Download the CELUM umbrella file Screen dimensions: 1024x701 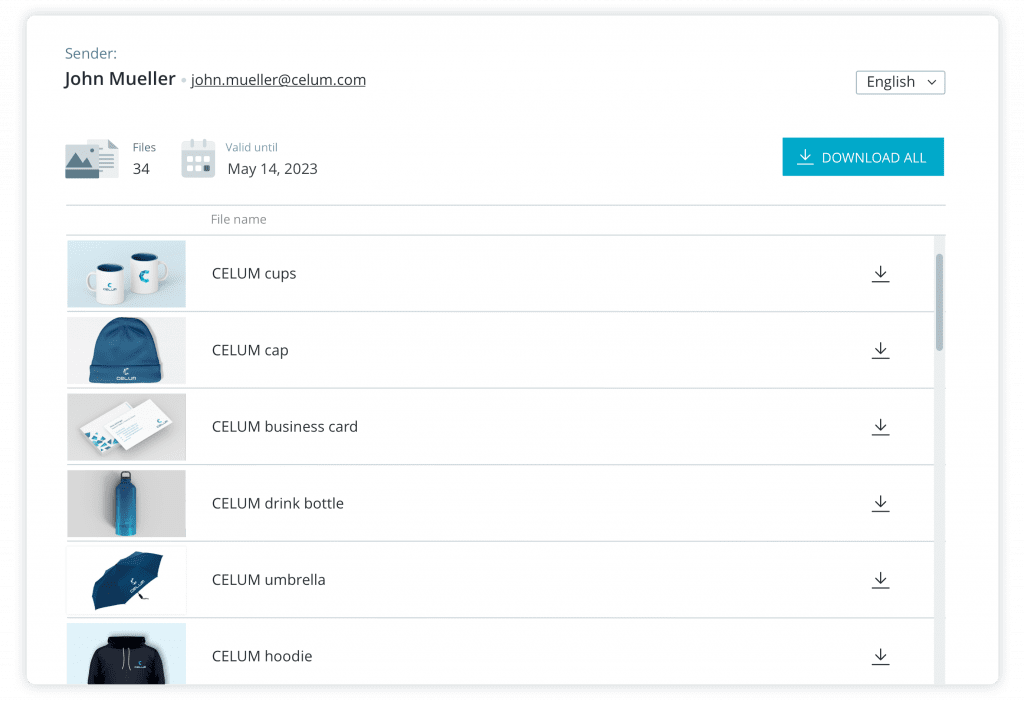click(x=880, y=579)
